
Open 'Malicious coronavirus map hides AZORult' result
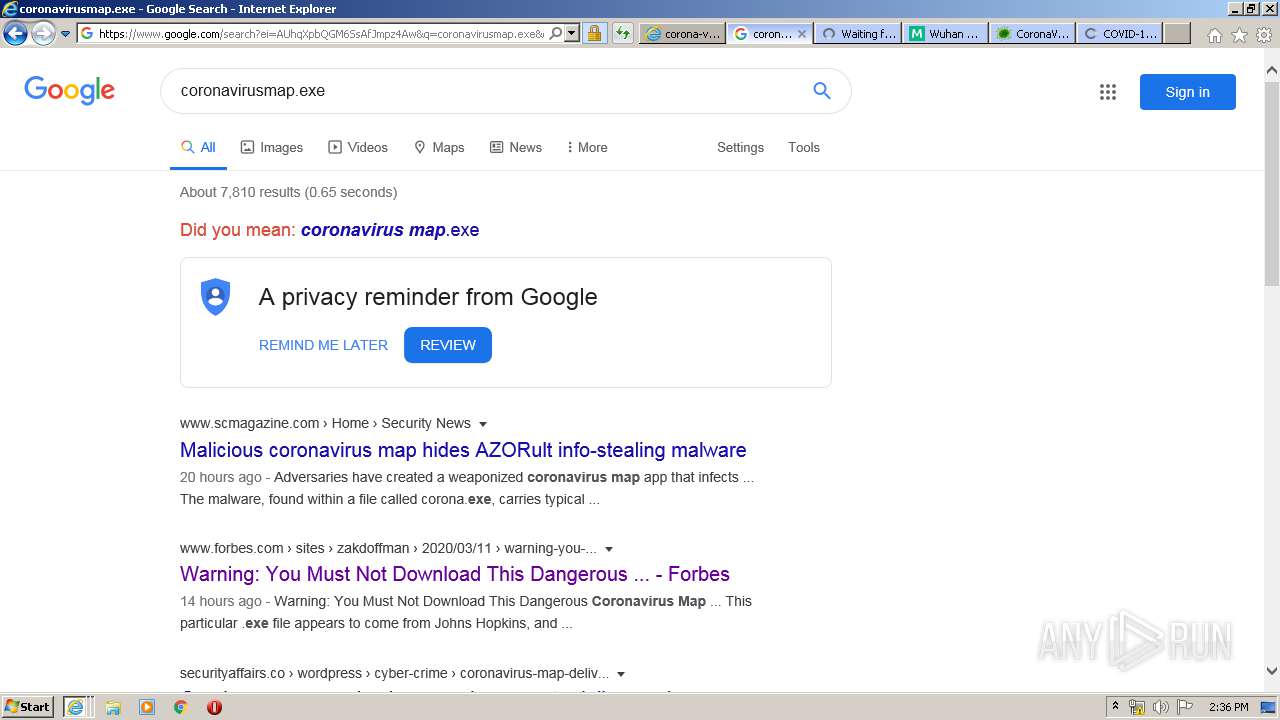[463, 450]
